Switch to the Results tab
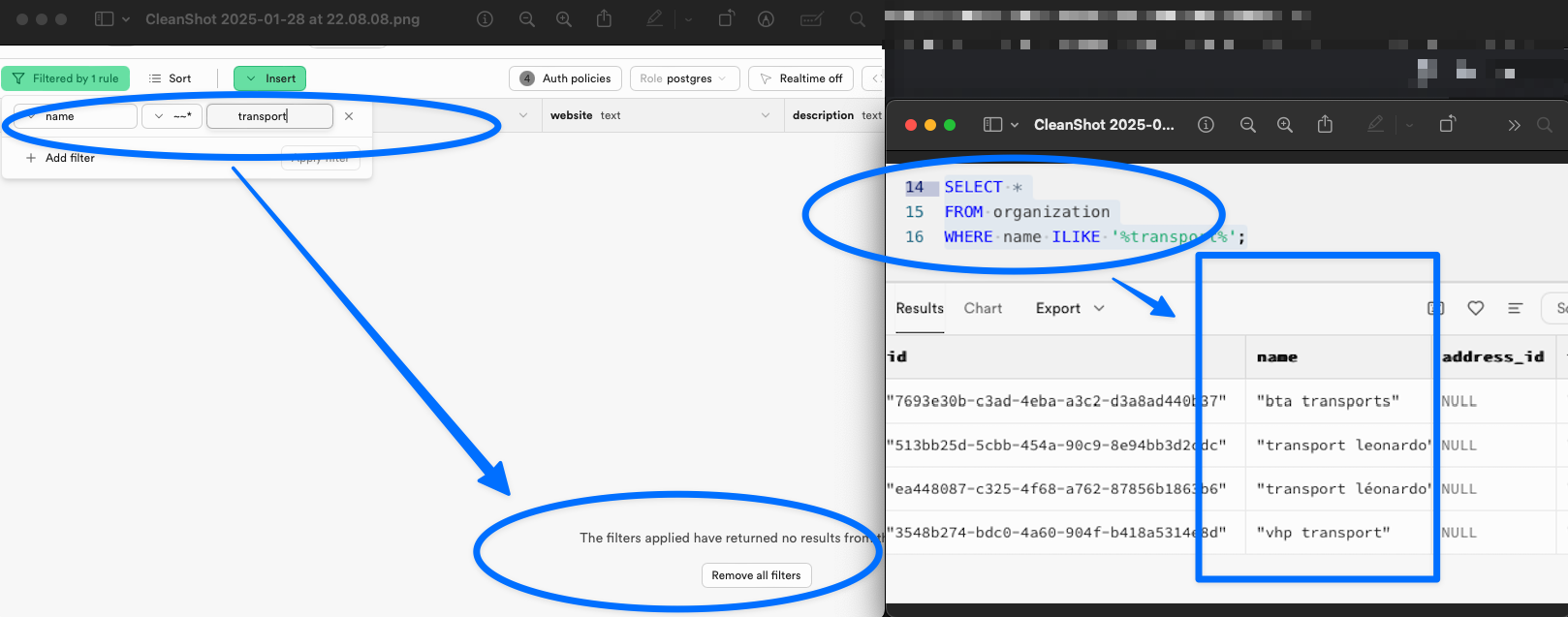Screen dimensions: 1568x617 point(920,308)
